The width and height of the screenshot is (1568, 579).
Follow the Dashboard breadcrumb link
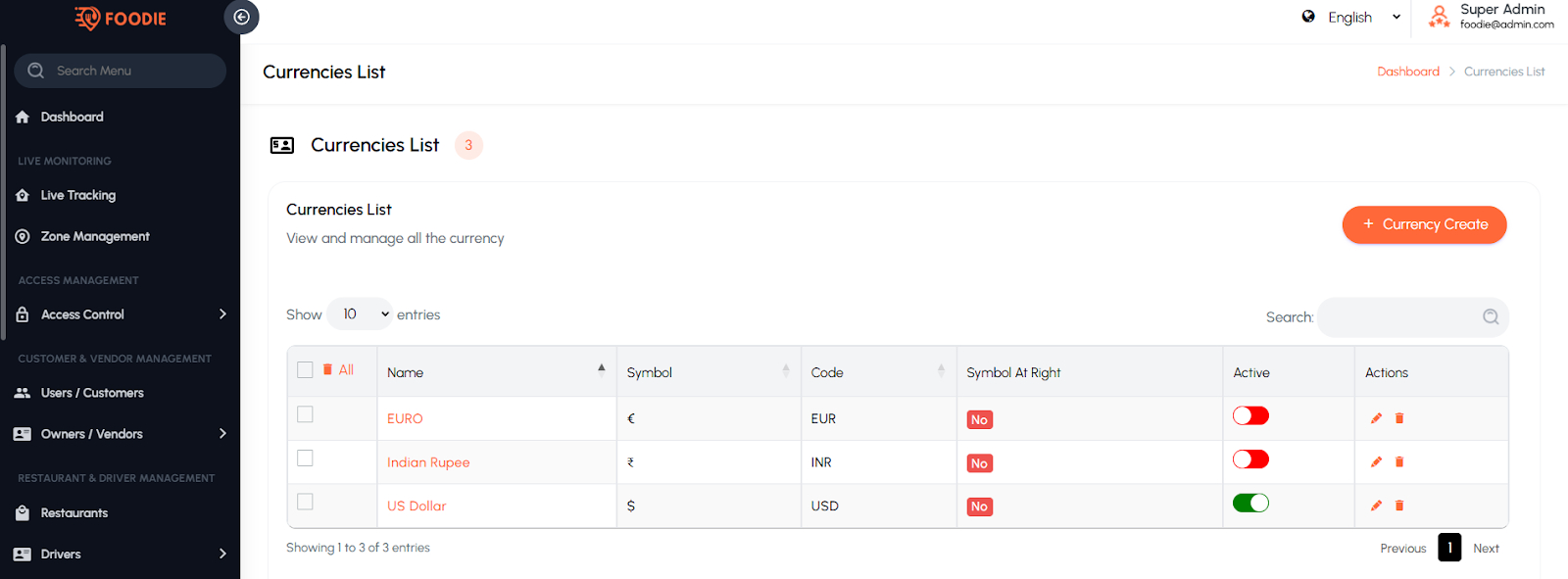point(1407,72)
